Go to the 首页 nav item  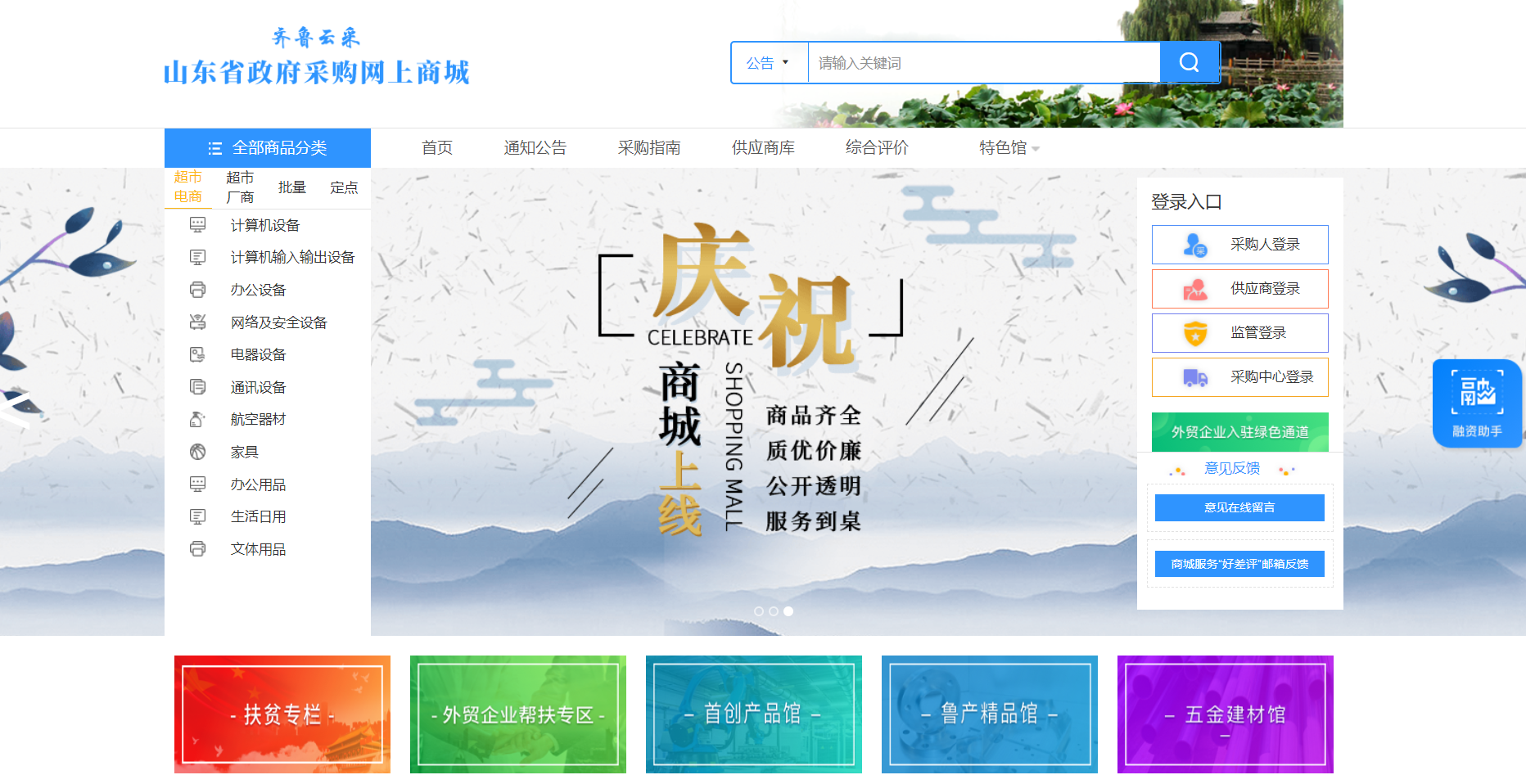pos(437,147)
